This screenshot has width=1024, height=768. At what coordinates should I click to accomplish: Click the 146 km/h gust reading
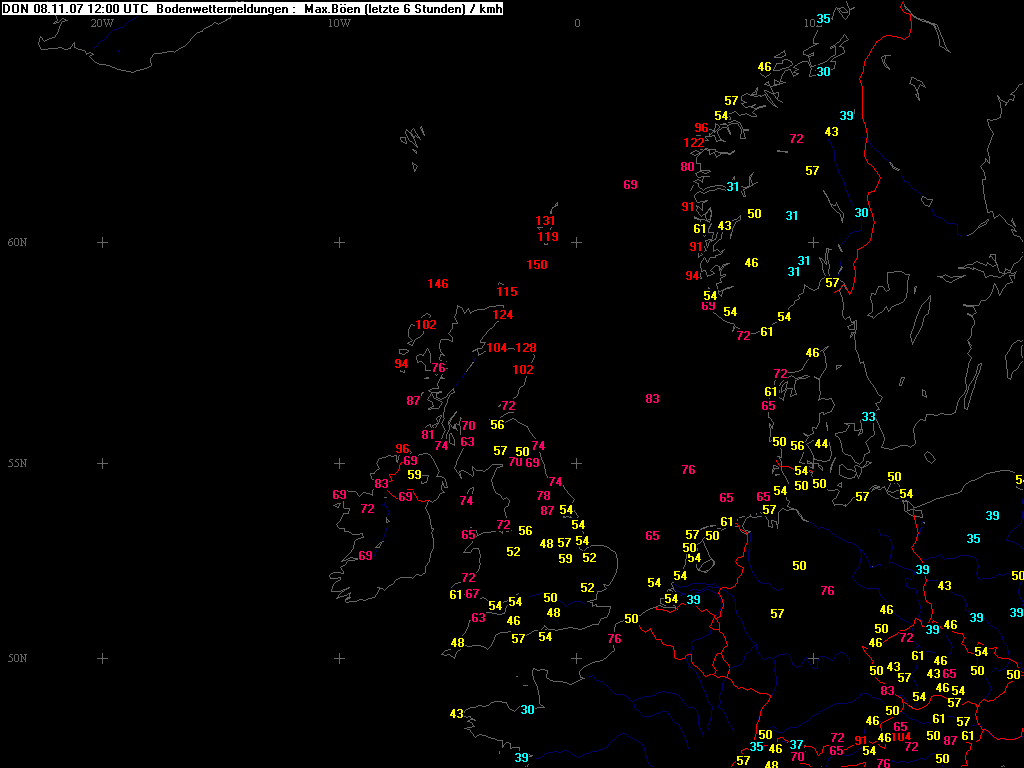[x=438, y=284]
